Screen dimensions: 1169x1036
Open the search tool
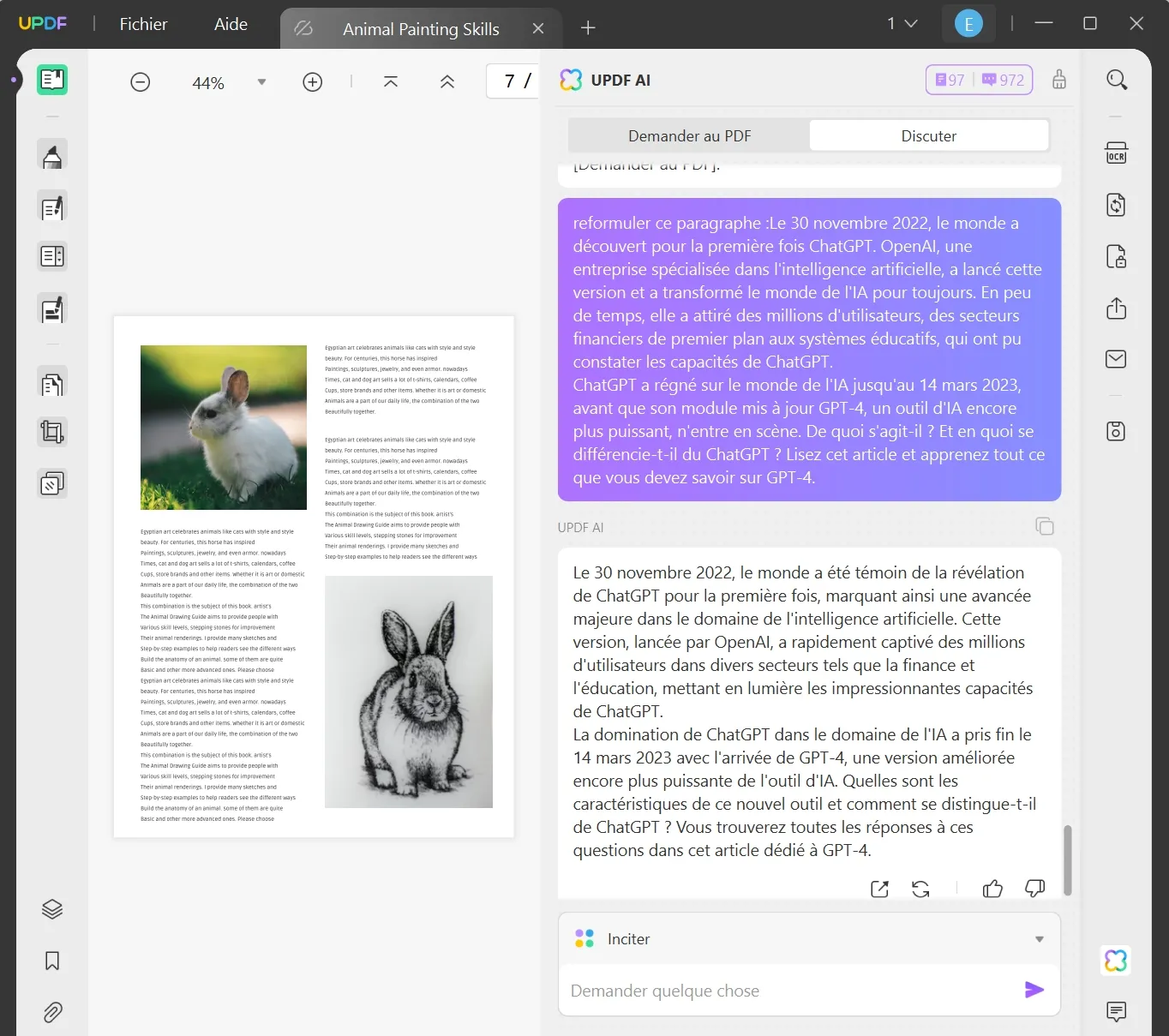coord(1117,79)
